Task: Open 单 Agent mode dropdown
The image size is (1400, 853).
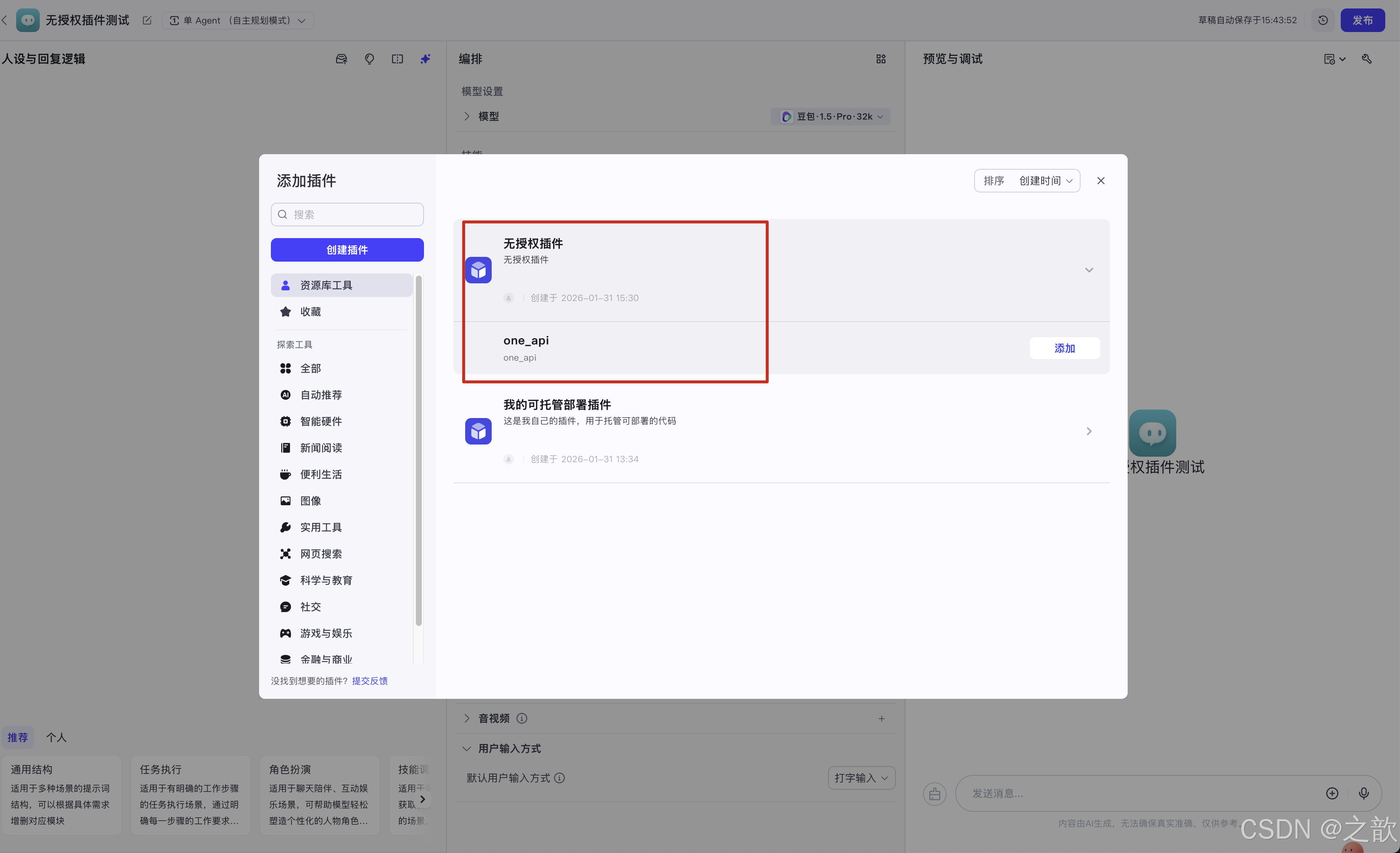Action: 237,21
